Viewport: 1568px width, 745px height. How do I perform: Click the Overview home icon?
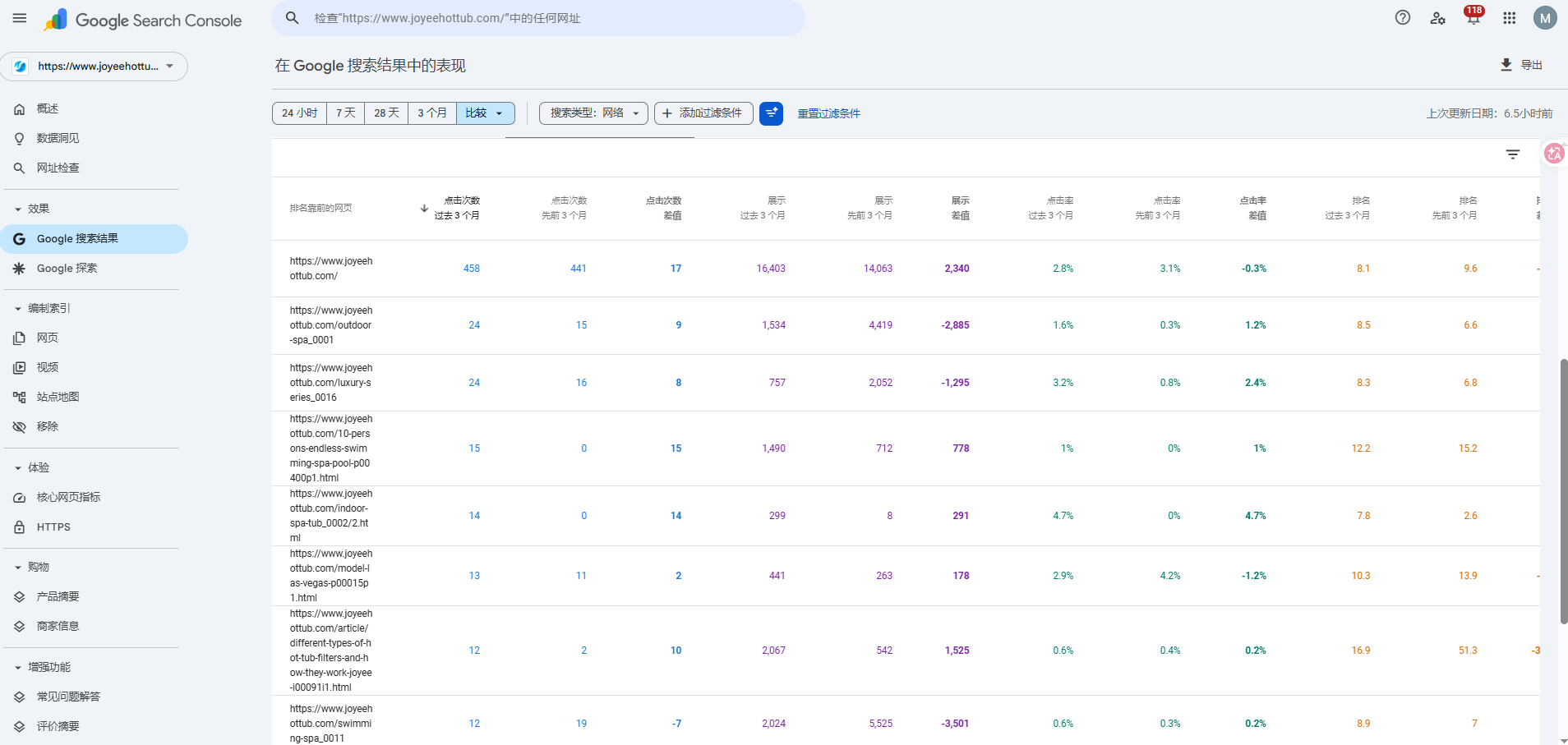[x=20, y=109]
